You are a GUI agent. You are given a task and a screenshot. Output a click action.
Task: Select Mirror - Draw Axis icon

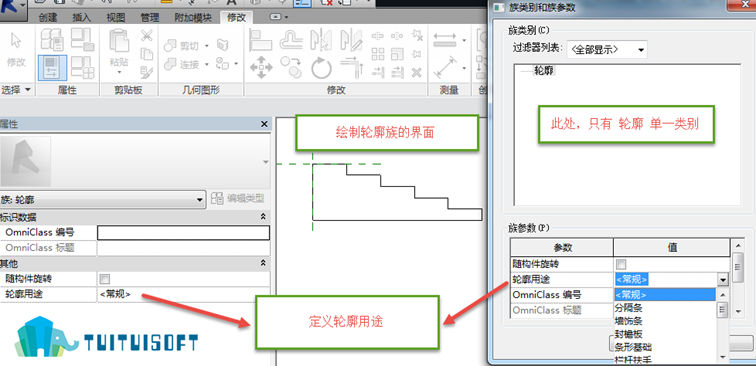351,41
